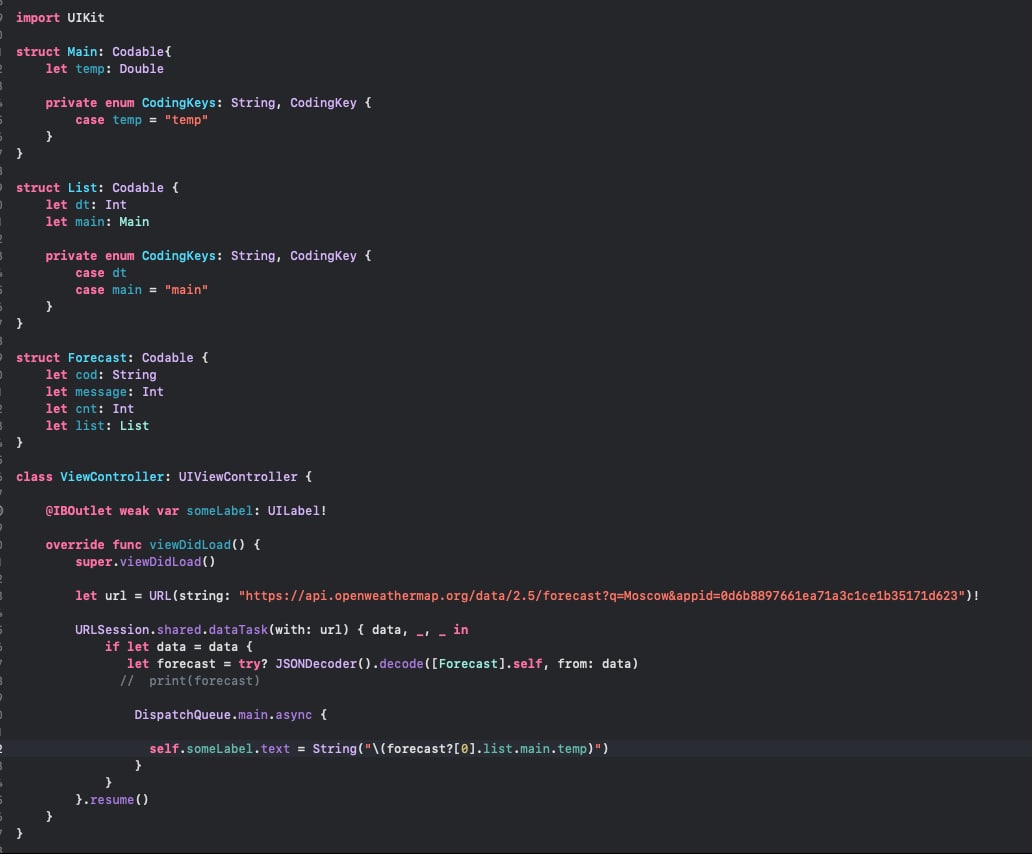This screenshot has height=854, width=1032.
Task: Click the 'super.viewDidLoad()' call
Action: pyautogui.click(x=145, y=563)
